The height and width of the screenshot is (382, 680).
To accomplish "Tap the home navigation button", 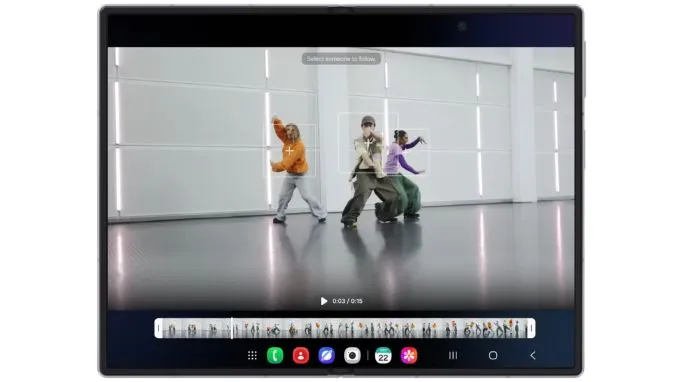I will 493,356.
